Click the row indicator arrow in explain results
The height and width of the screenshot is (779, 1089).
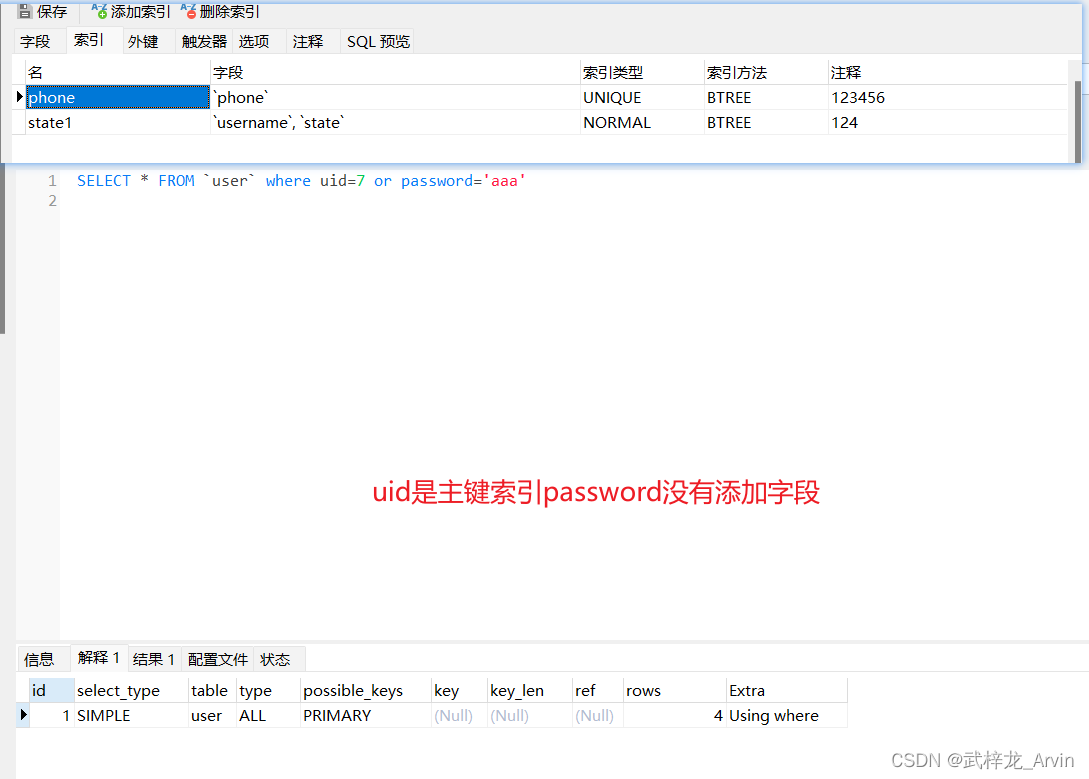23,715
